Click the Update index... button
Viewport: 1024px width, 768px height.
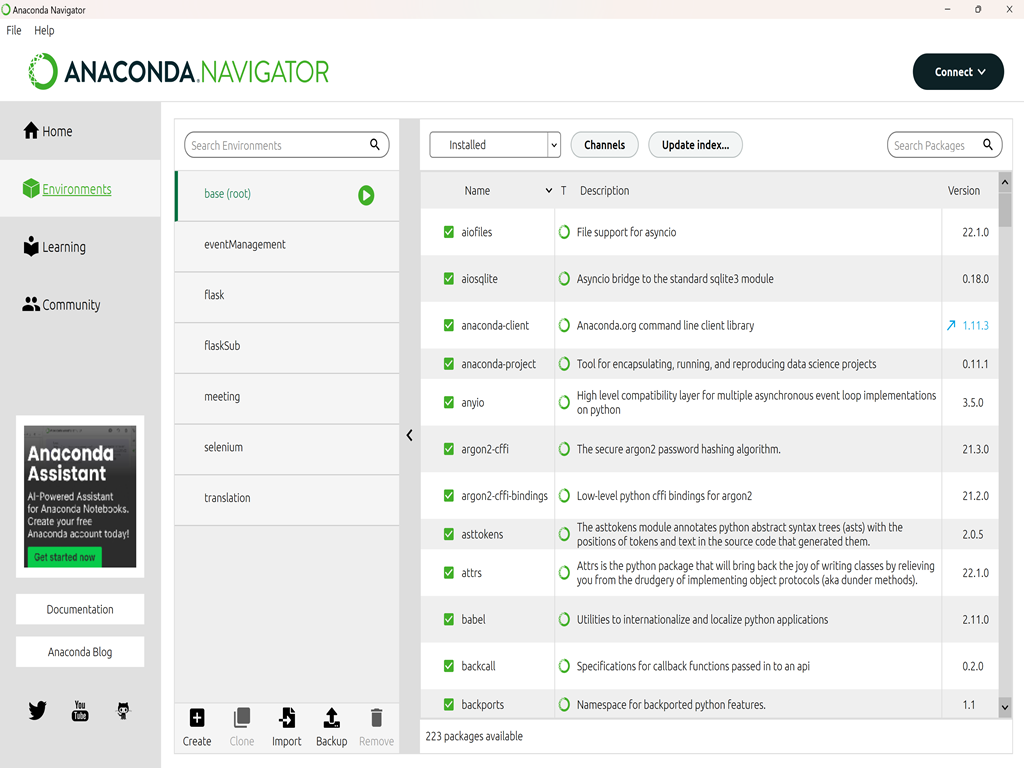(695, 145)
